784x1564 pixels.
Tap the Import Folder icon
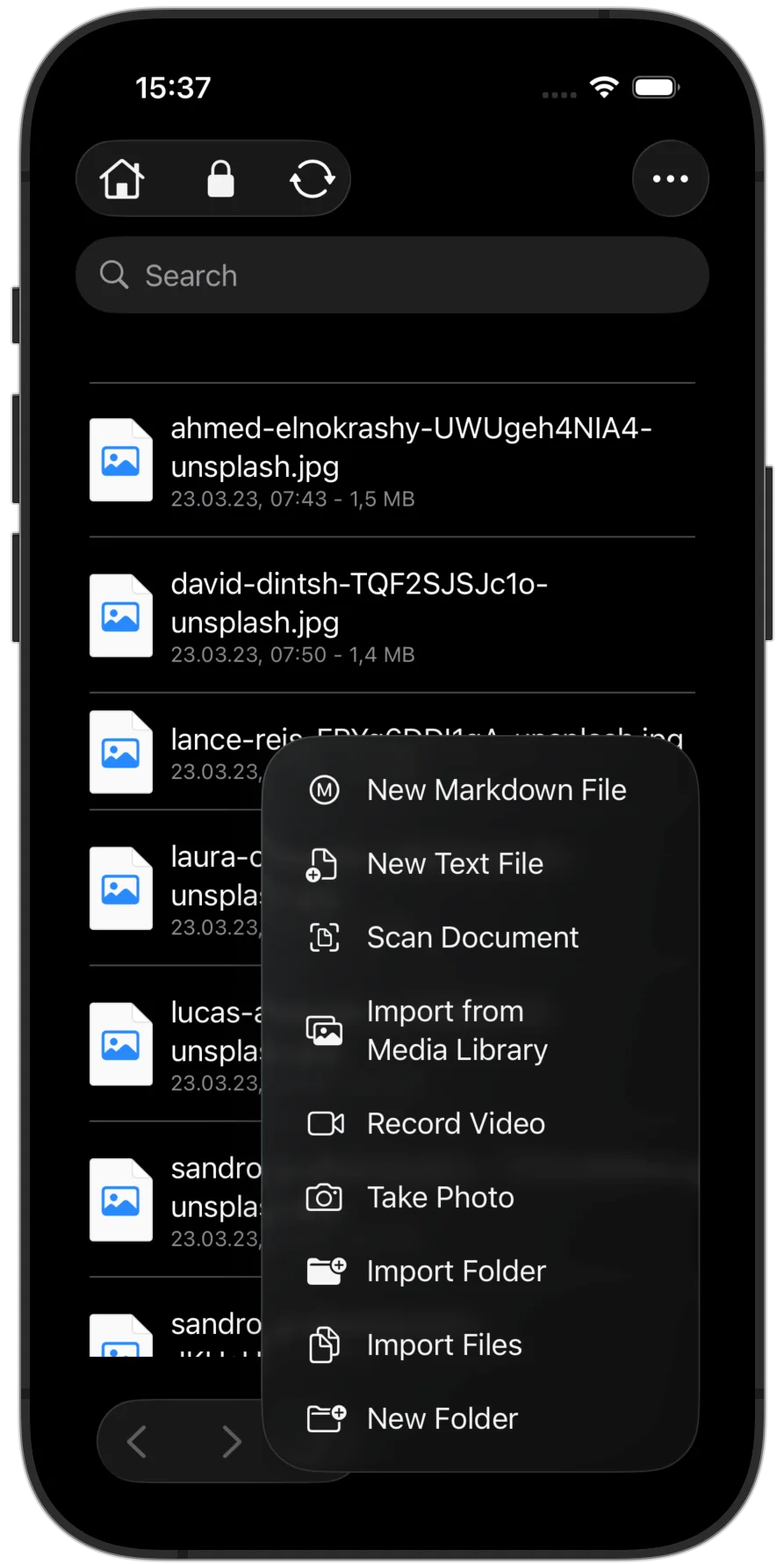pos(326,1272)
